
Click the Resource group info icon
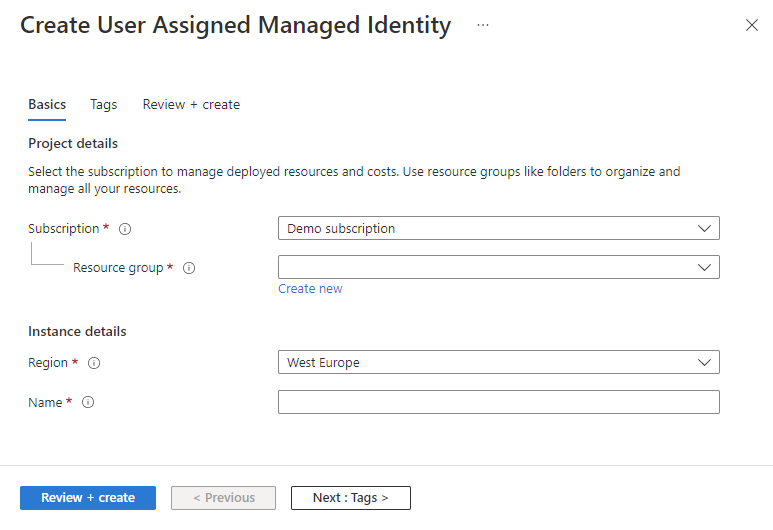[x=189, y=268]
